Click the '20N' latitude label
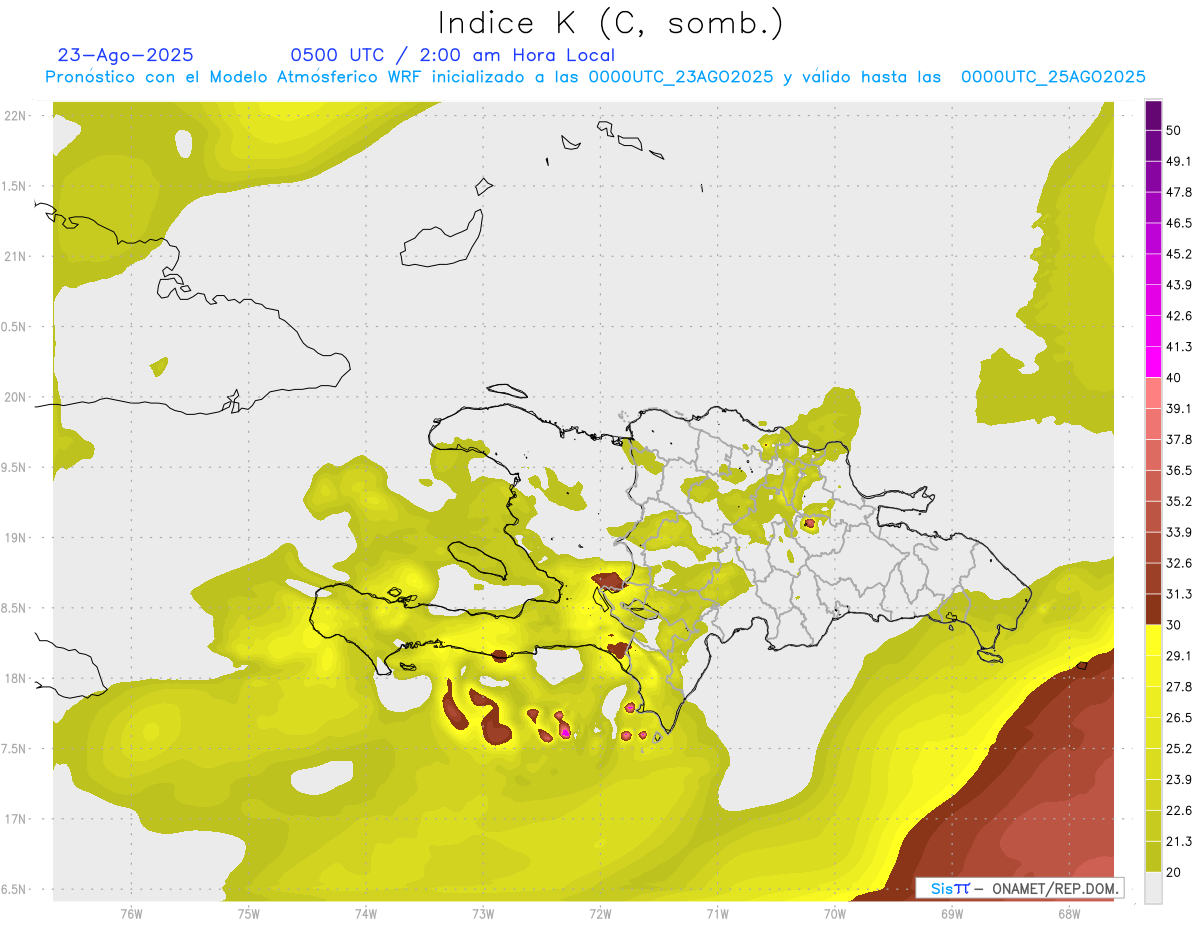The height and width of the screenshot is (927, 1200). [x=15, y=397]
